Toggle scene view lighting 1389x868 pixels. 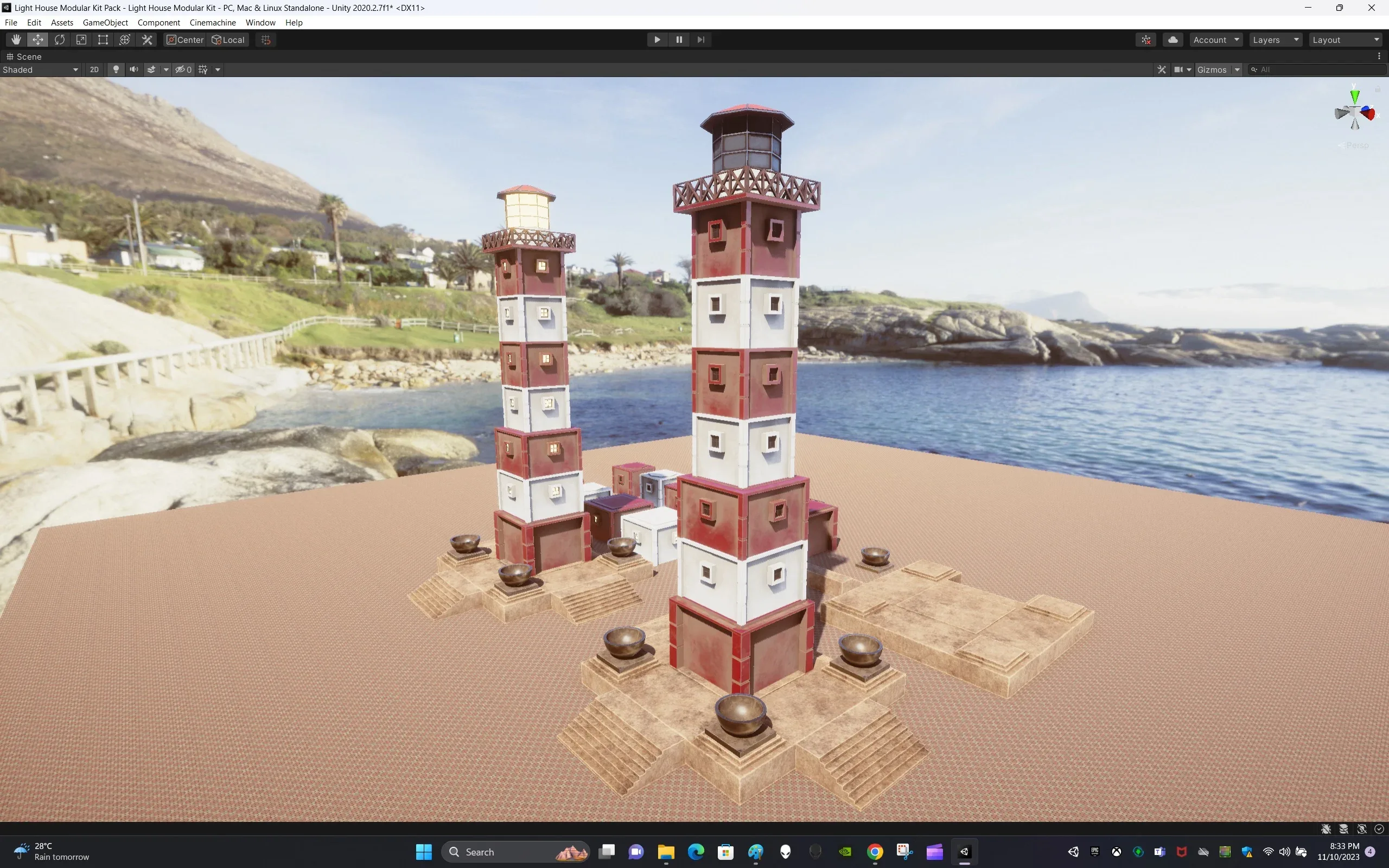click(x=116, y=69)
